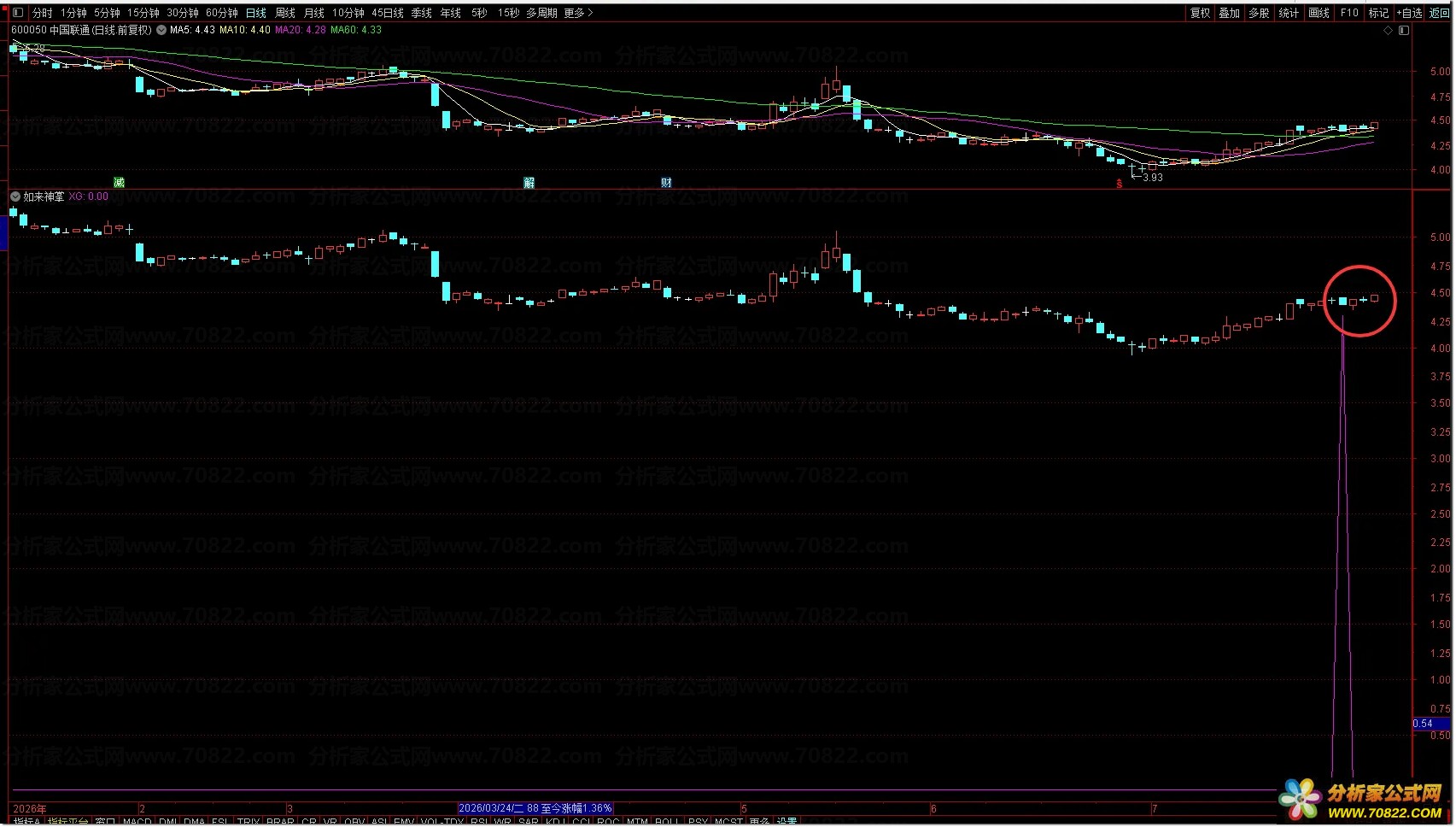
Task: Select the DMA indicator tab
Action: click(x=195, y=822)
